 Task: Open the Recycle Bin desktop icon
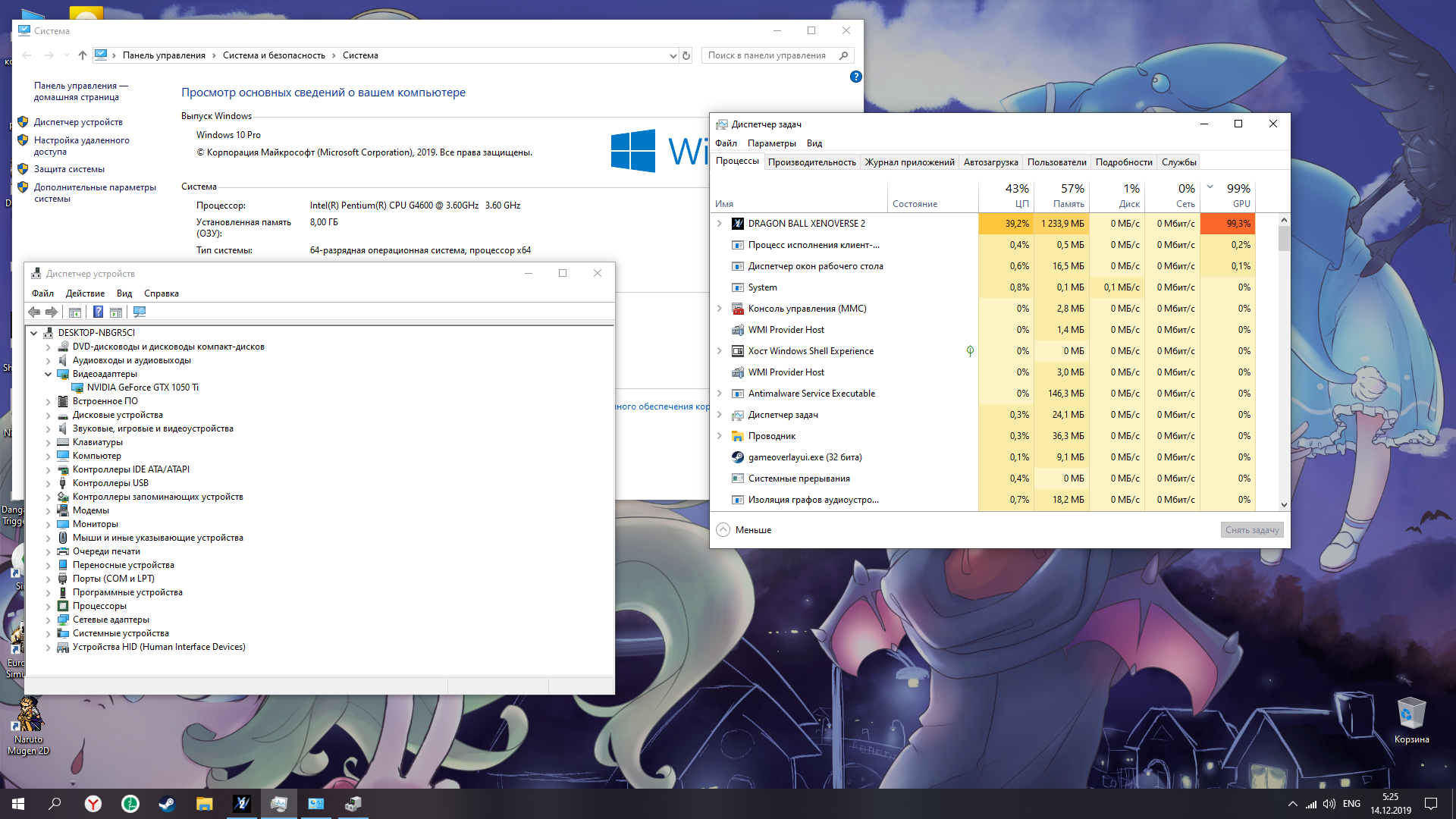pos(1411,720)
